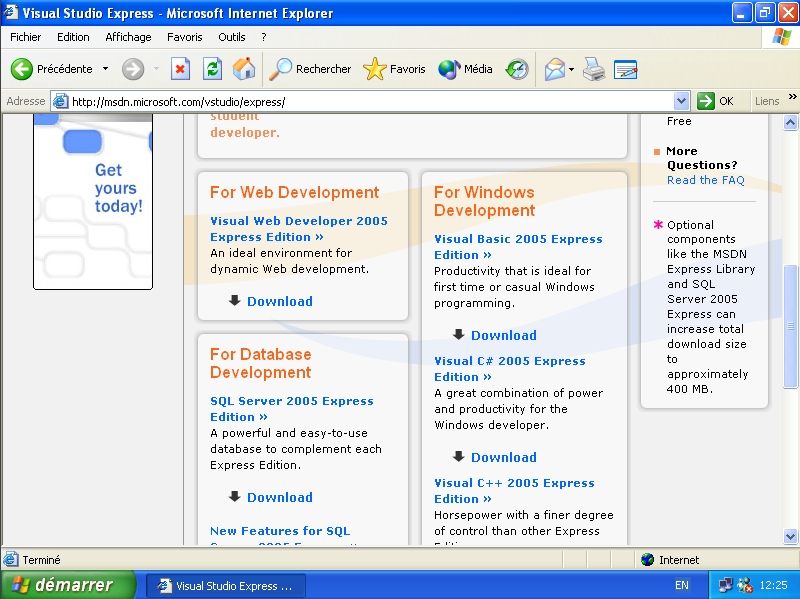The height and width of the screenshot is (599, 800).
Task: Open the Média panel
Action: [x=466, y=69]
